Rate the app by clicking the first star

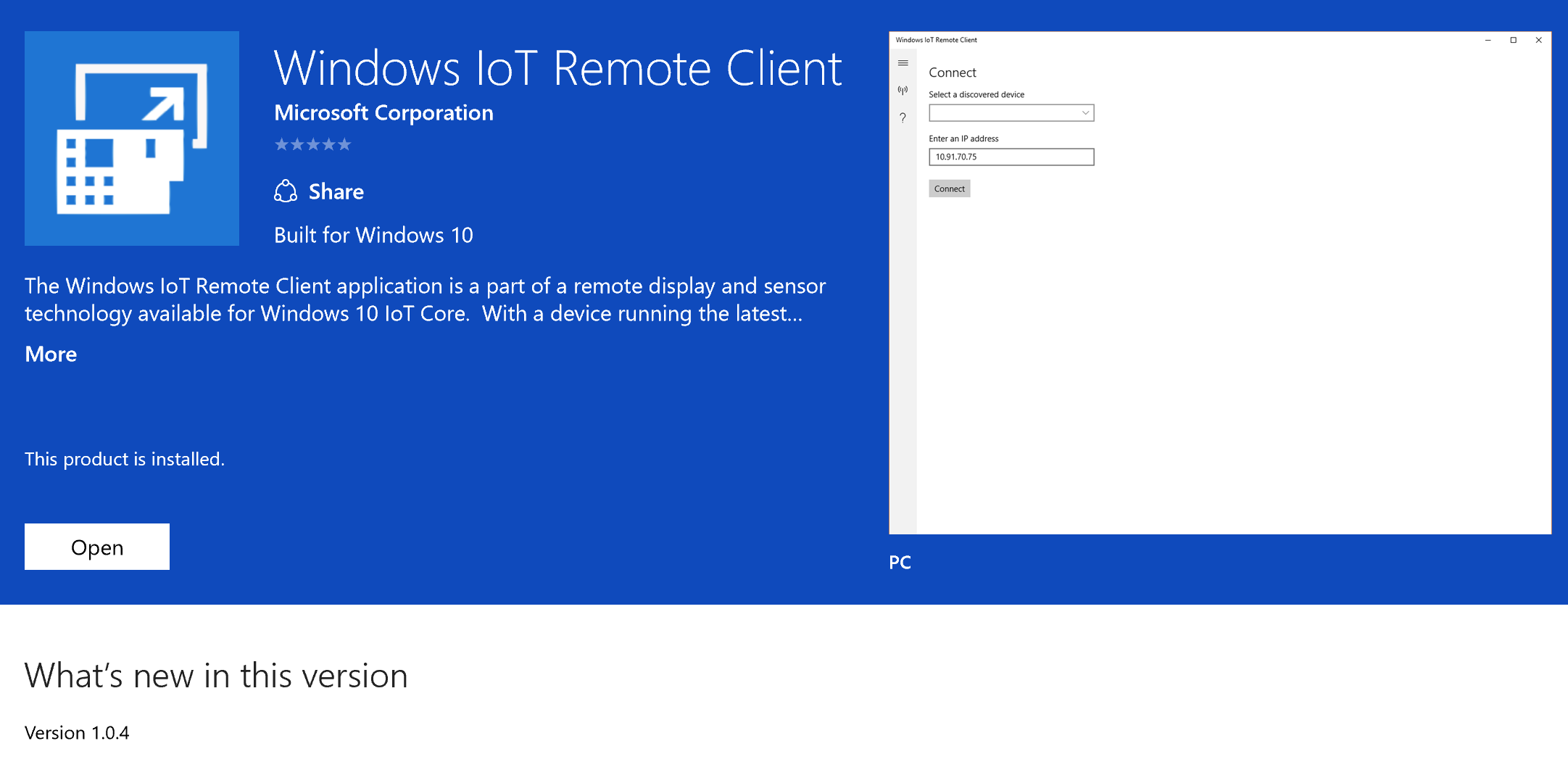point(281,144)
